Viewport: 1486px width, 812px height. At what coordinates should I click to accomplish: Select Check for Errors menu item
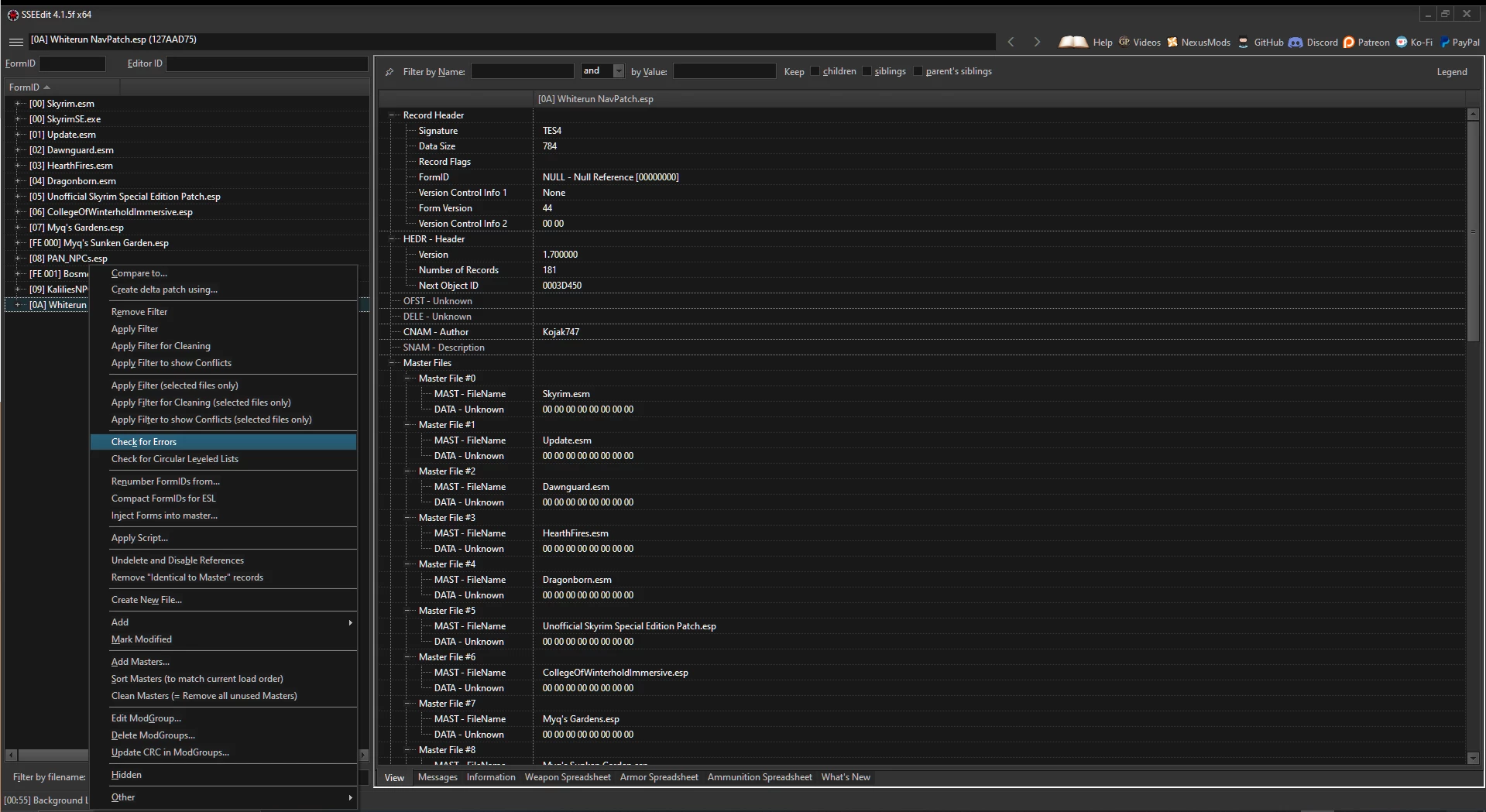coord(223,442)
